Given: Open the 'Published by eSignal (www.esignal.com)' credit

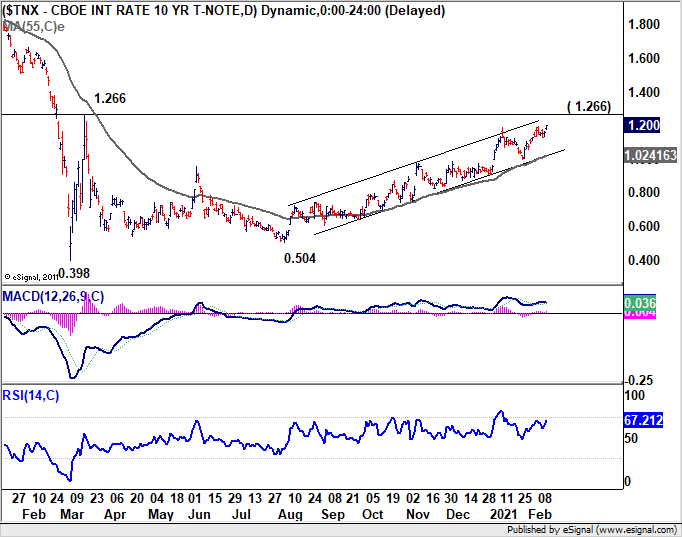Looking at the screenshot, I should [x=592, y=530].
